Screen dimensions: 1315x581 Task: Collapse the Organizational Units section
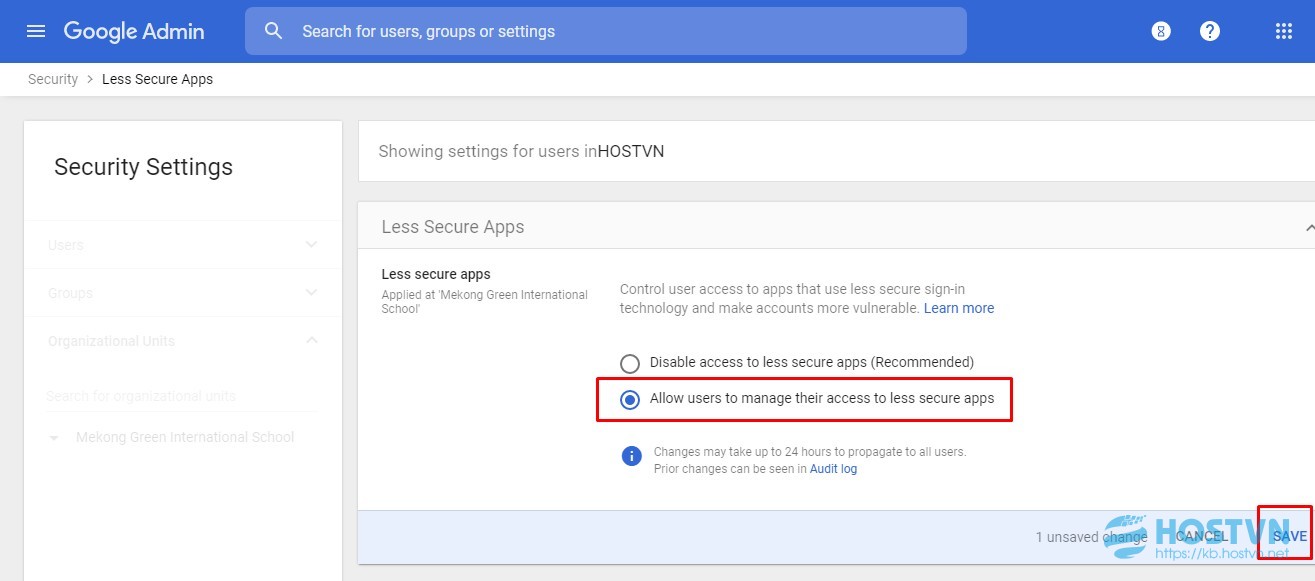312,341
